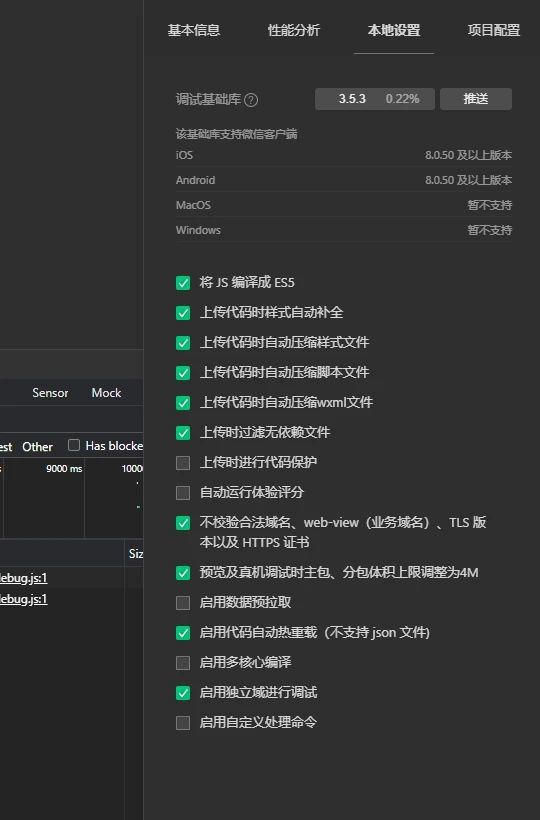Toggle 上传代码时自动压缩脚本文件 checkbox

(x=183, y=373)
